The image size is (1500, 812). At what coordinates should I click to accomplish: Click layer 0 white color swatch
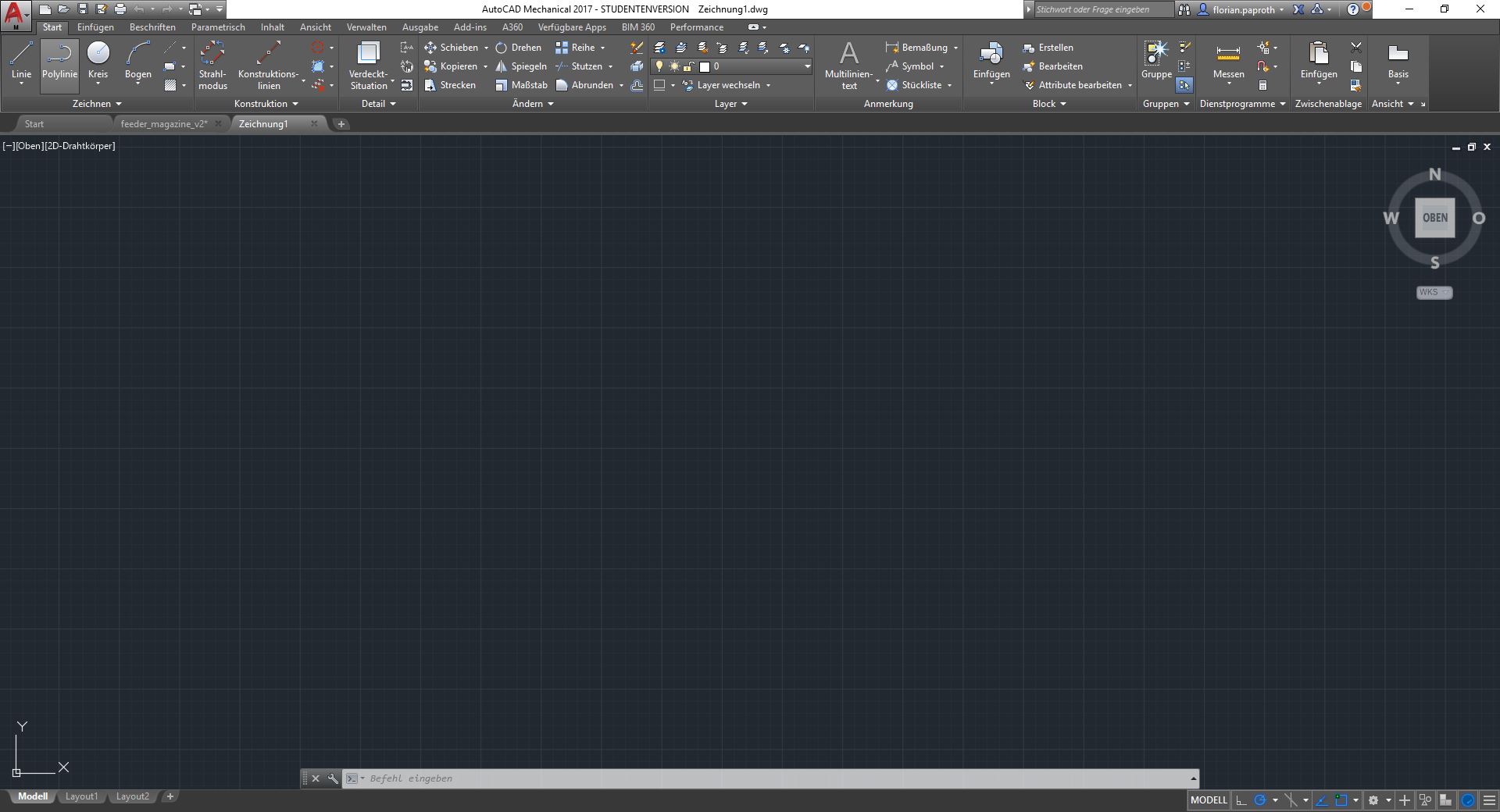(x=705, y=66)
